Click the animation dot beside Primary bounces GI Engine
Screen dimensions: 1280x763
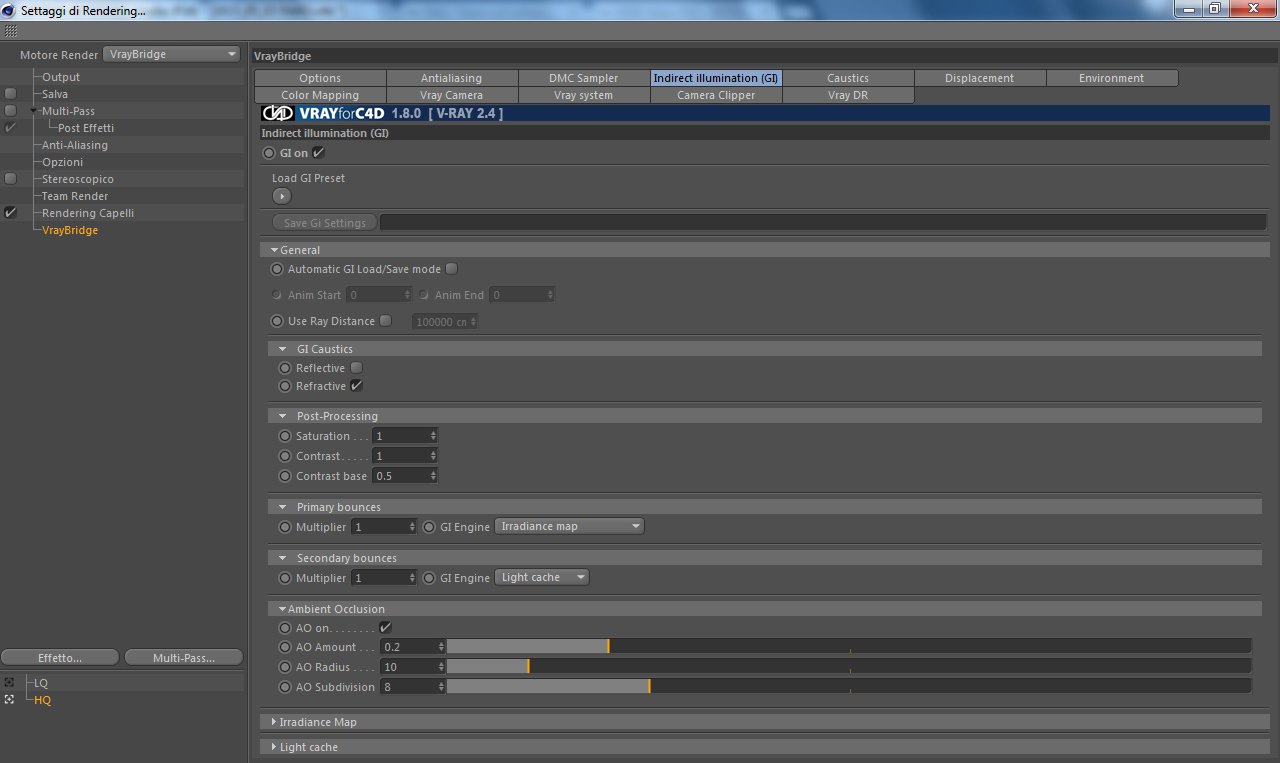coord(429,527)
